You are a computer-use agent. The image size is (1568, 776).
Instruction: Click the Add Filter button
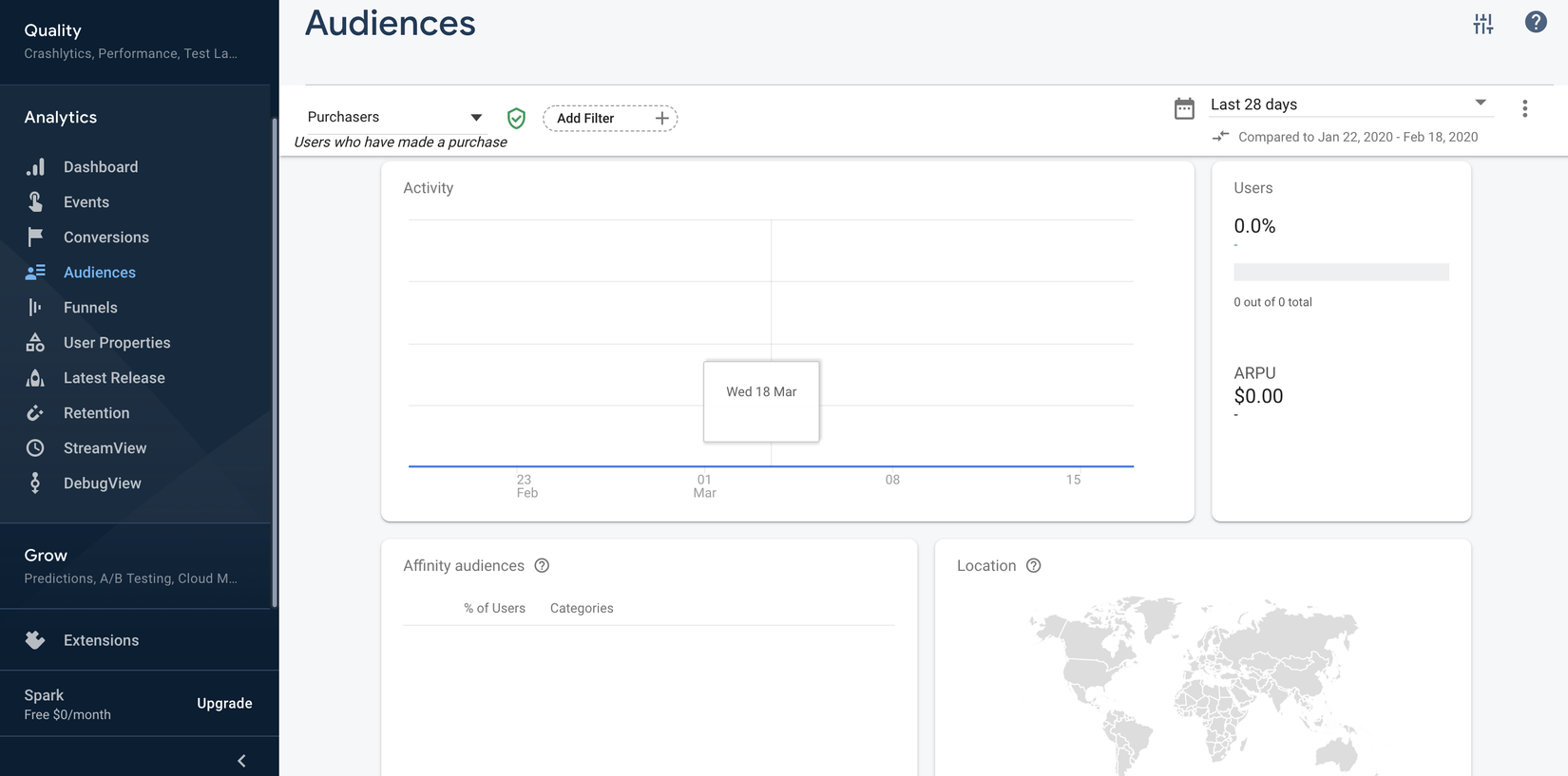point(610,118)
